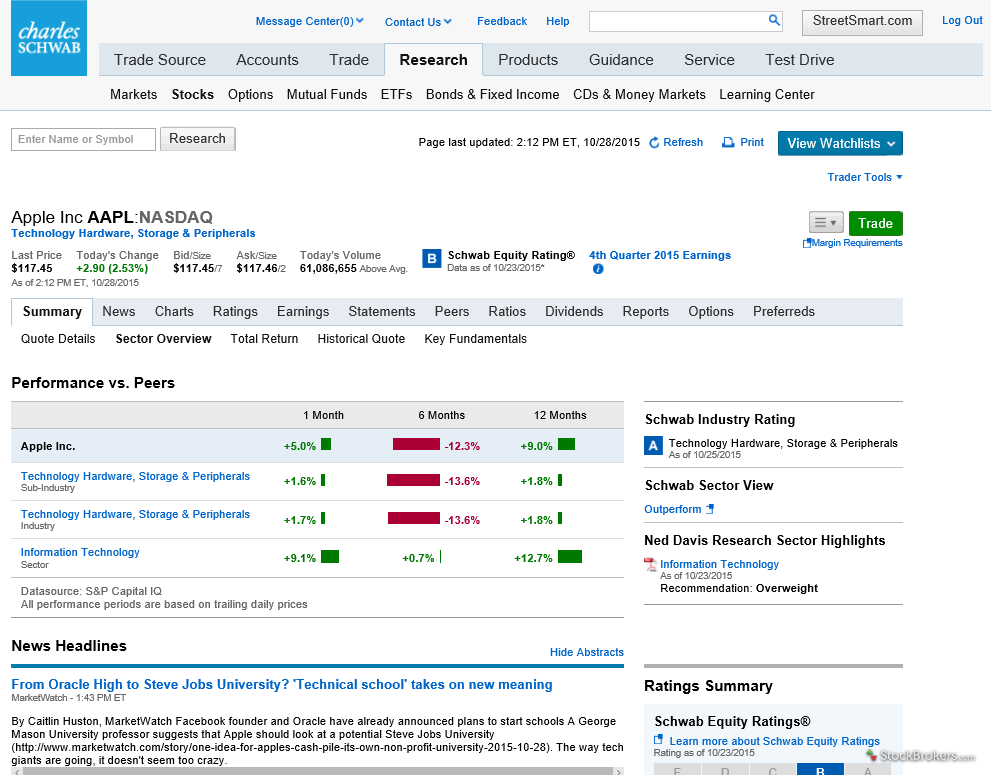Click the Industry Rating A badge

click(x=654, y=446)
